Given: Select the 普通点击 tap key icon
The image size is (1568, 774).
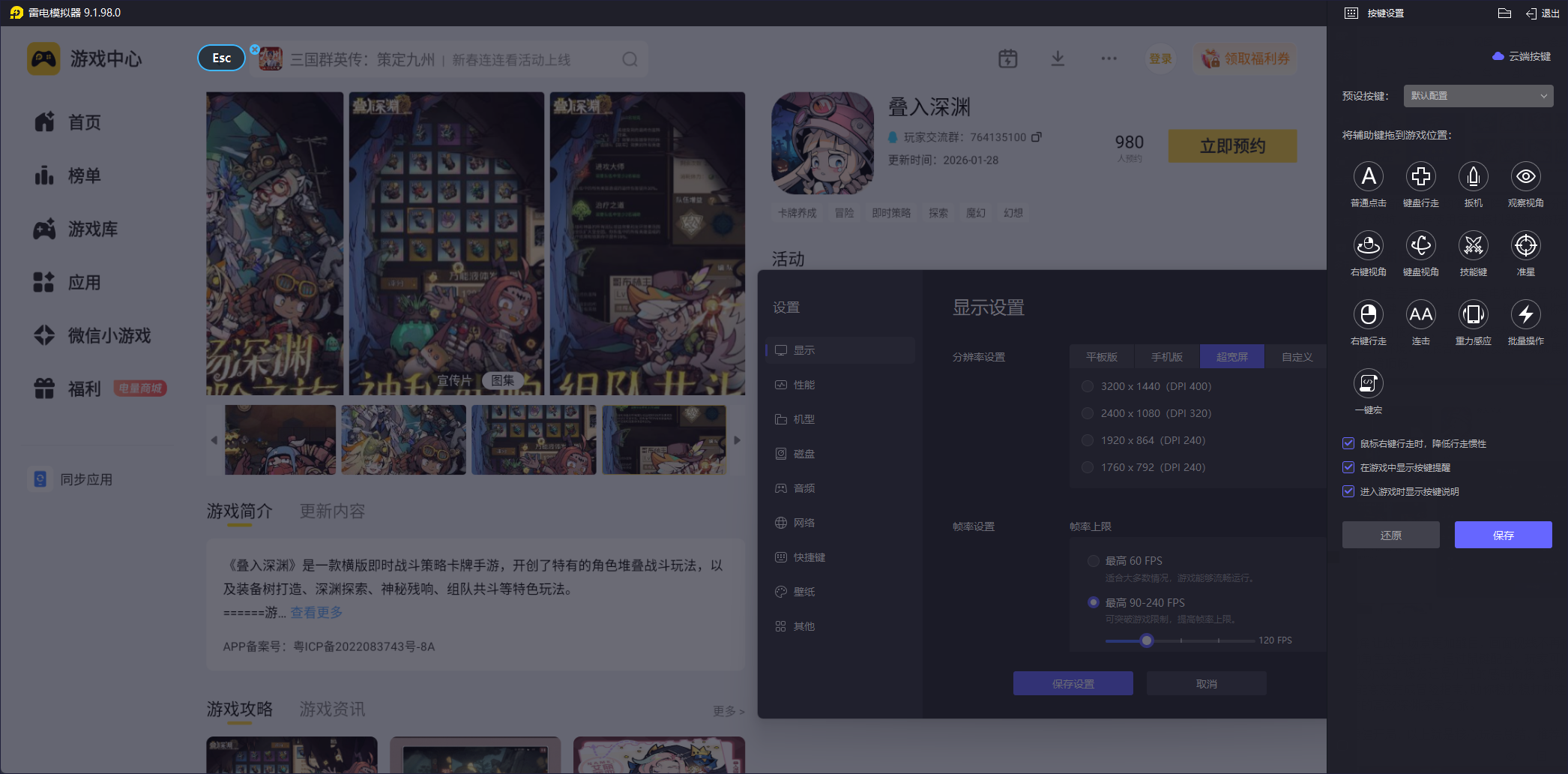Looking at the screenshot, I should click(1369, 177).
